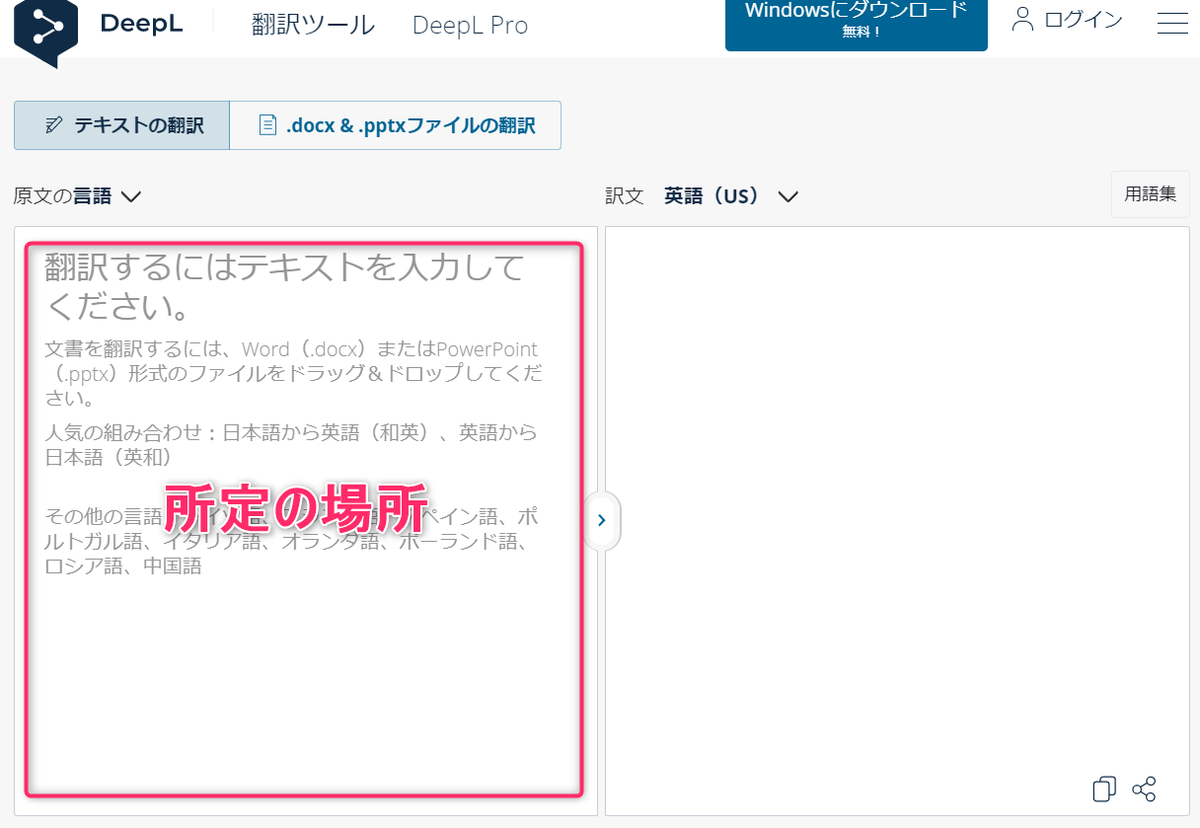Screen dimensions: 1200x828
Task: Click the arrow button between translation panes
Action: click(x=602, y=520)
